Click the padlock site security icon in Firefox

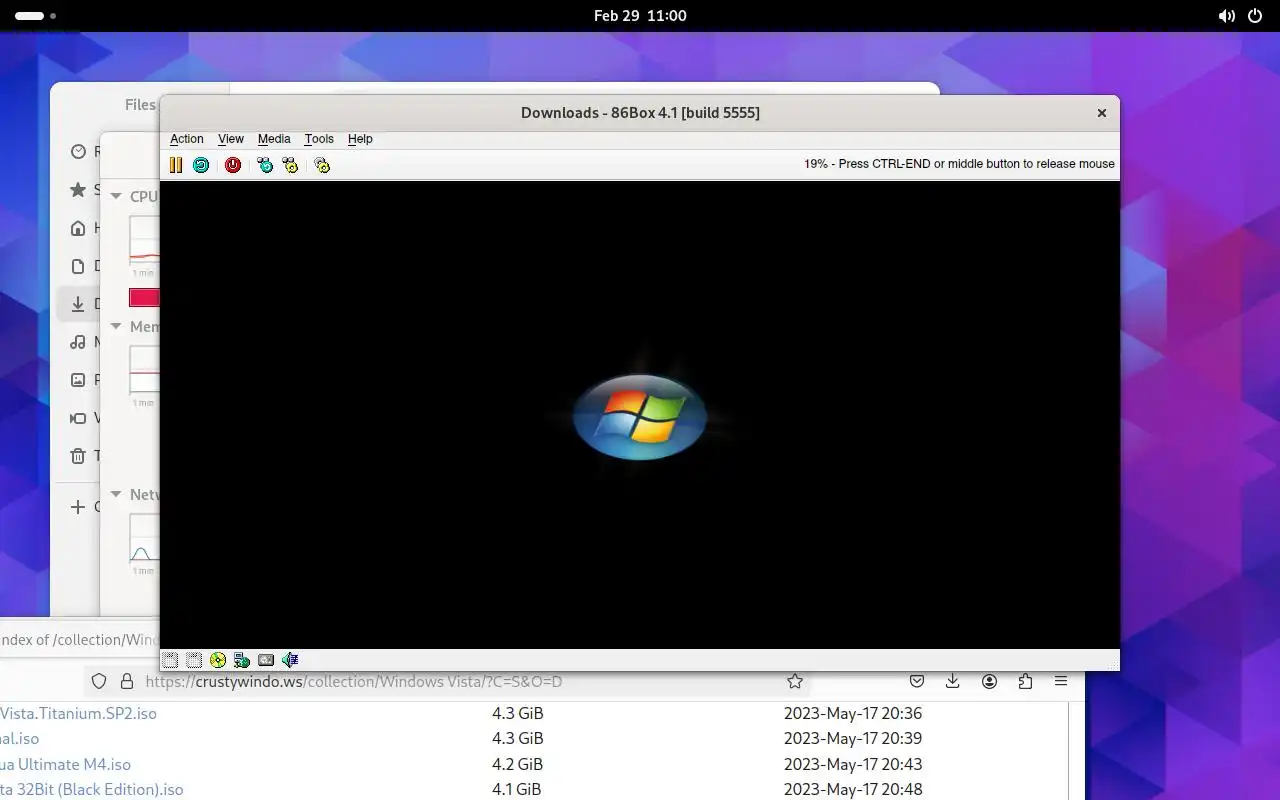tap(127, 681)
